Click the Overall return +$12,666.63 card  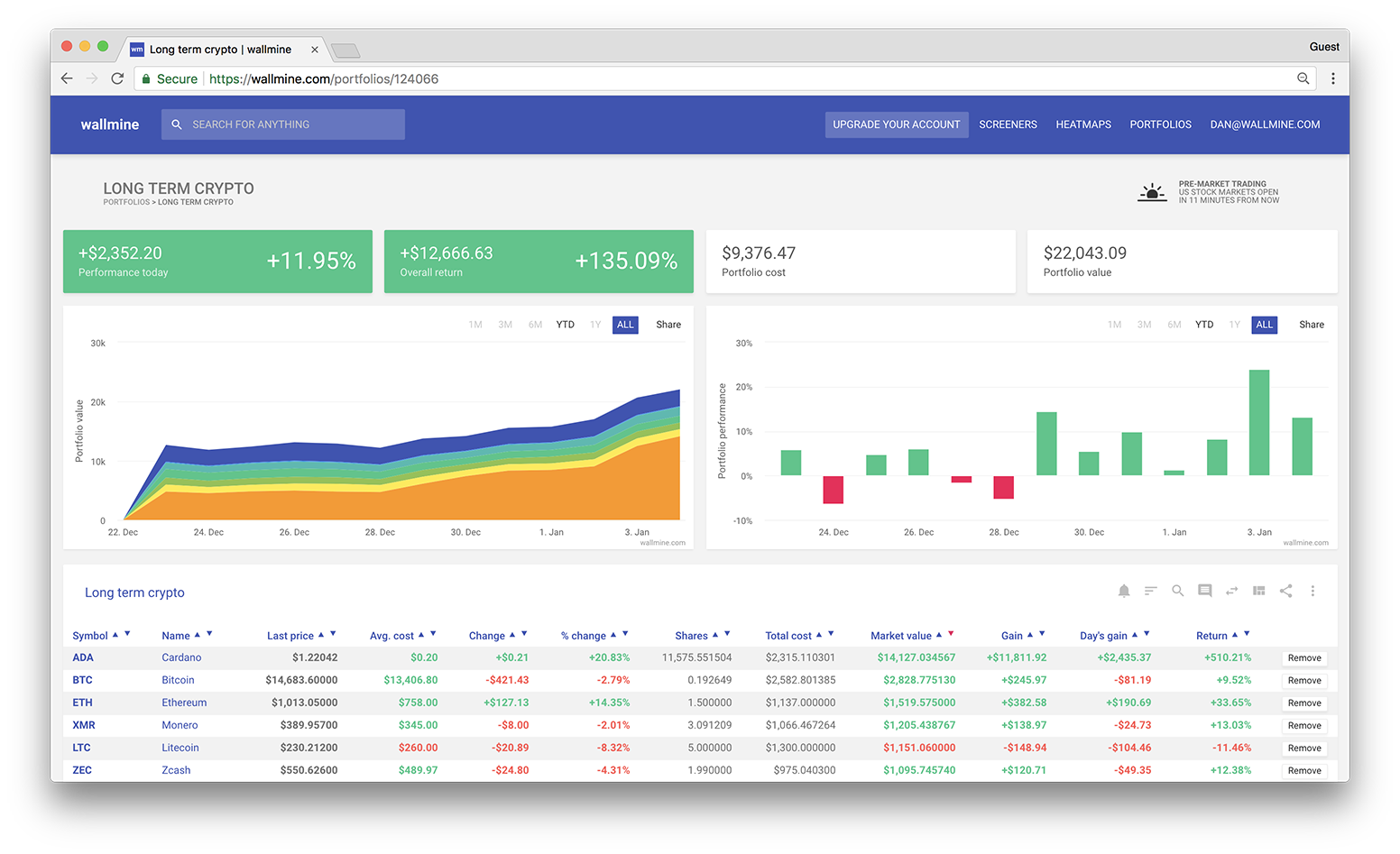(x=539, y=262)
